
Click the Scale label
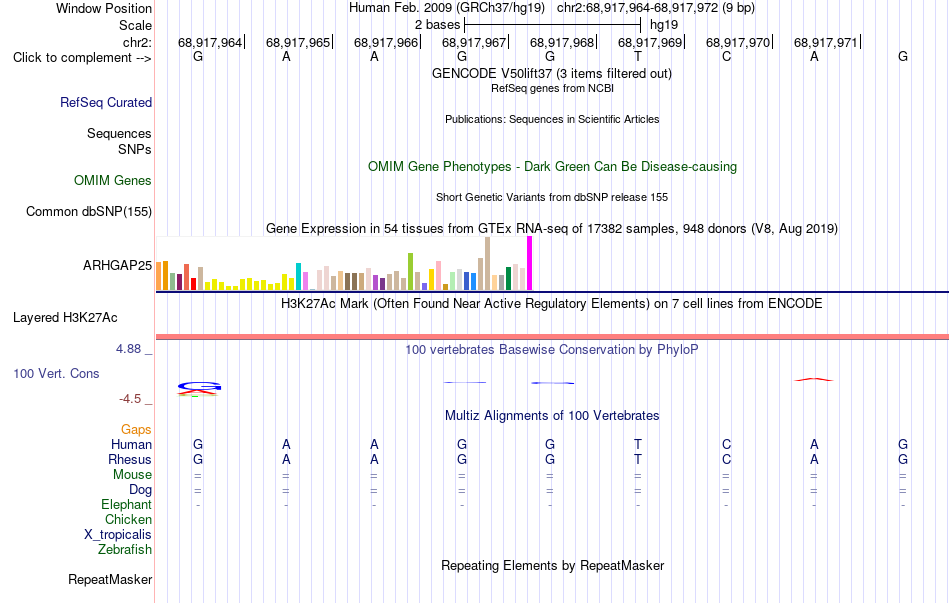(x=136, y=25)
